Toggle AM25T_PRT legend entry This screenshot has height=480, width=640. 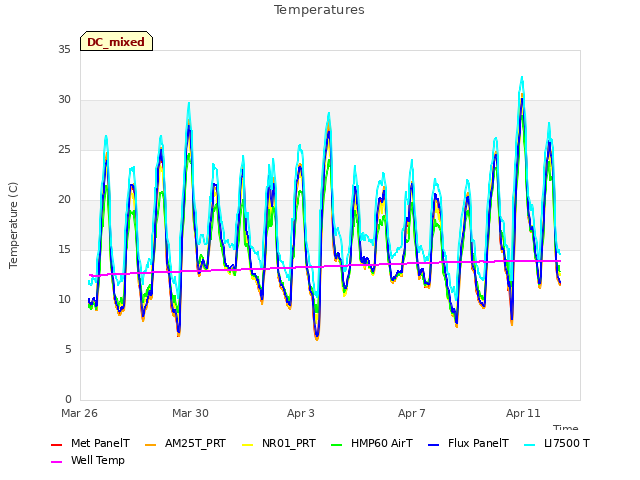[x=186, y=443]
